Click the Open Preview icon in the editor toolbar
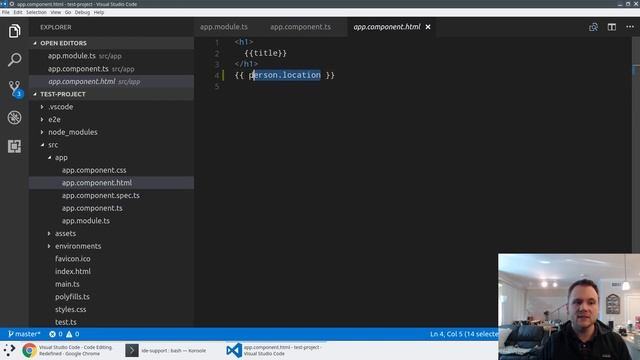Image resolution: width=640 pixels, height=360 pixels. point(593,27)
